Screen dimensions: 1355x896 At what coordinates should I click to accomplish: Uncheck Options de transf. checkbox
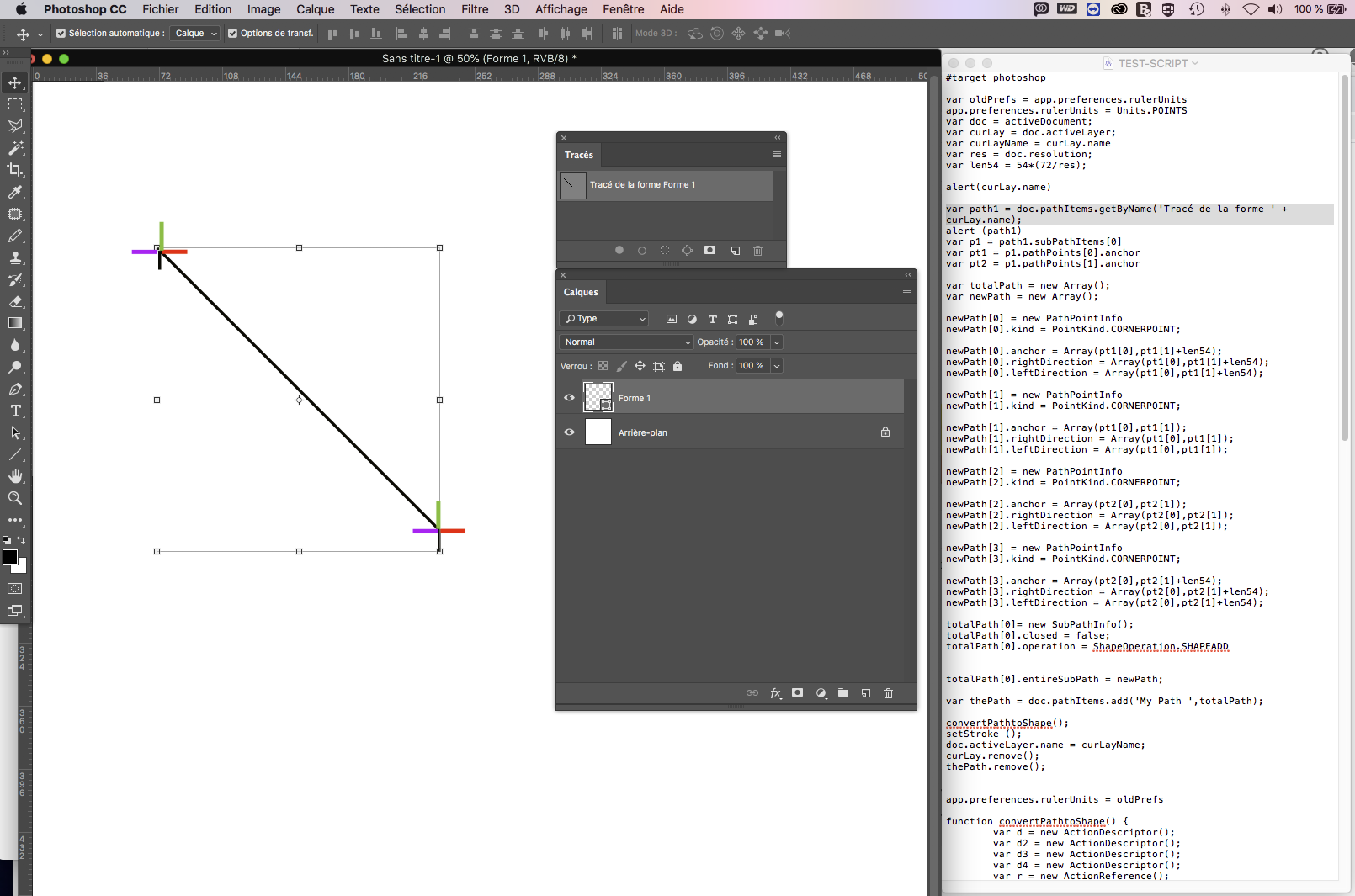[233, 34]
